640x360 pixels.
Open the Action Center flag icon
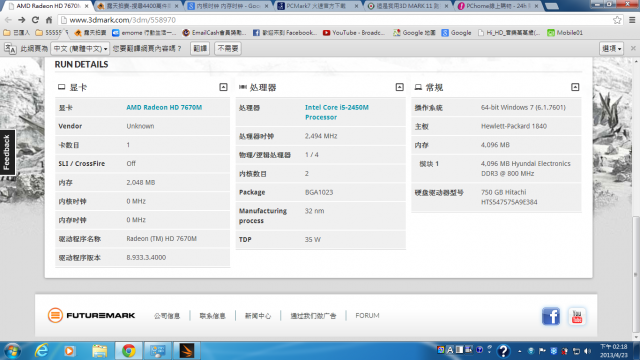tap(542, 351)
